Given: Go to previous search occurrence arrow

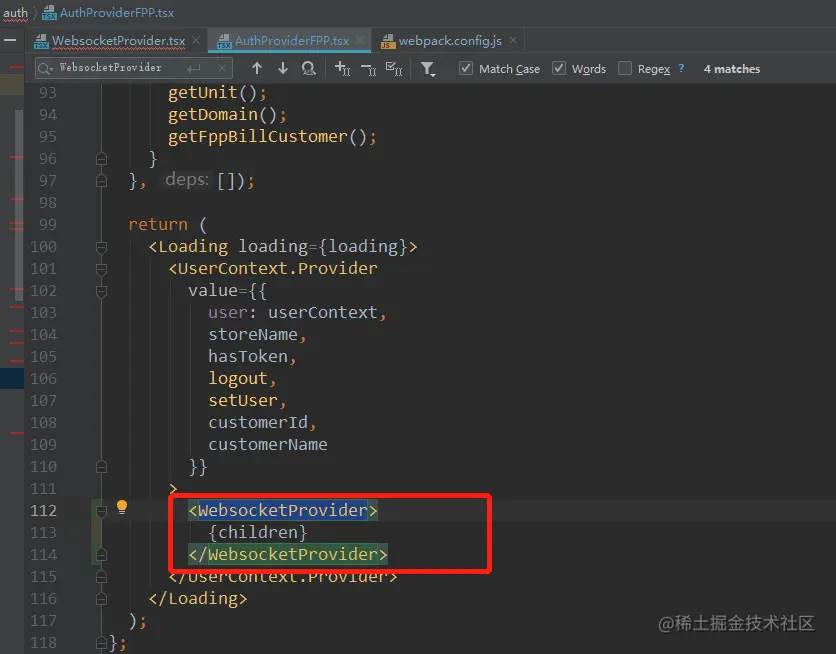Looking at the screenshot, I should pyautogui.click(x=257, y=68).
